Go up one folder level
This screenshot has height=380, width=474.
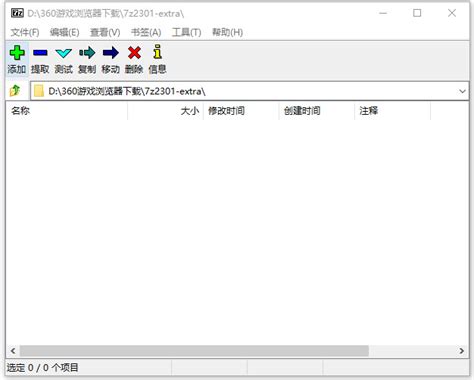[x=15, y=90]
